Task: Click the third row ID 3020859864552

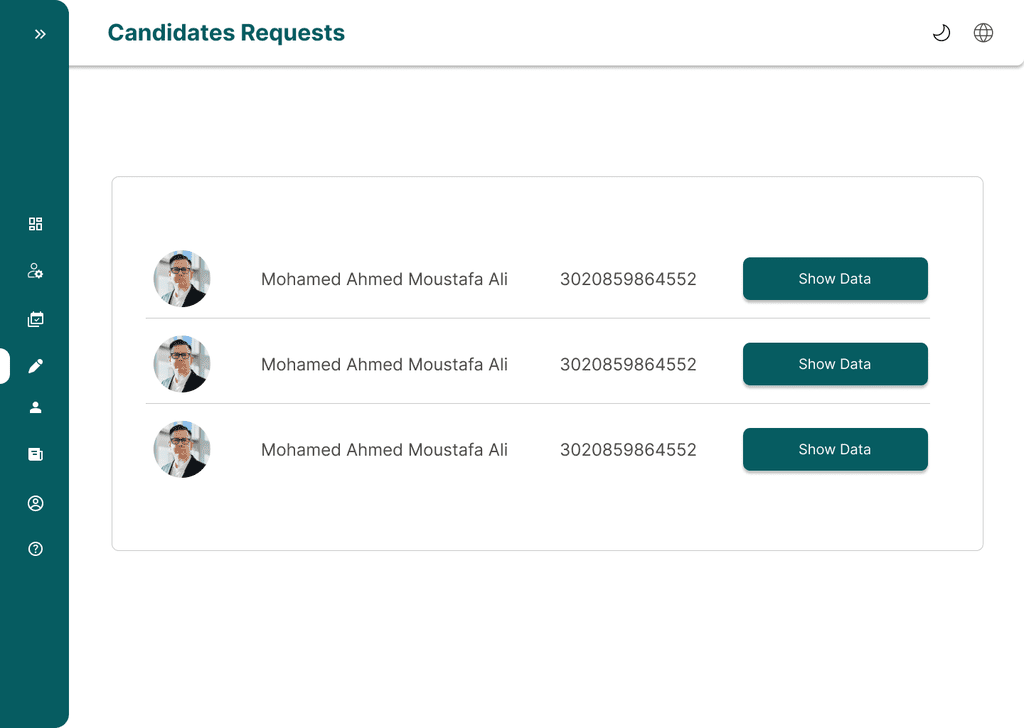Action: click(x=628, y=450)
